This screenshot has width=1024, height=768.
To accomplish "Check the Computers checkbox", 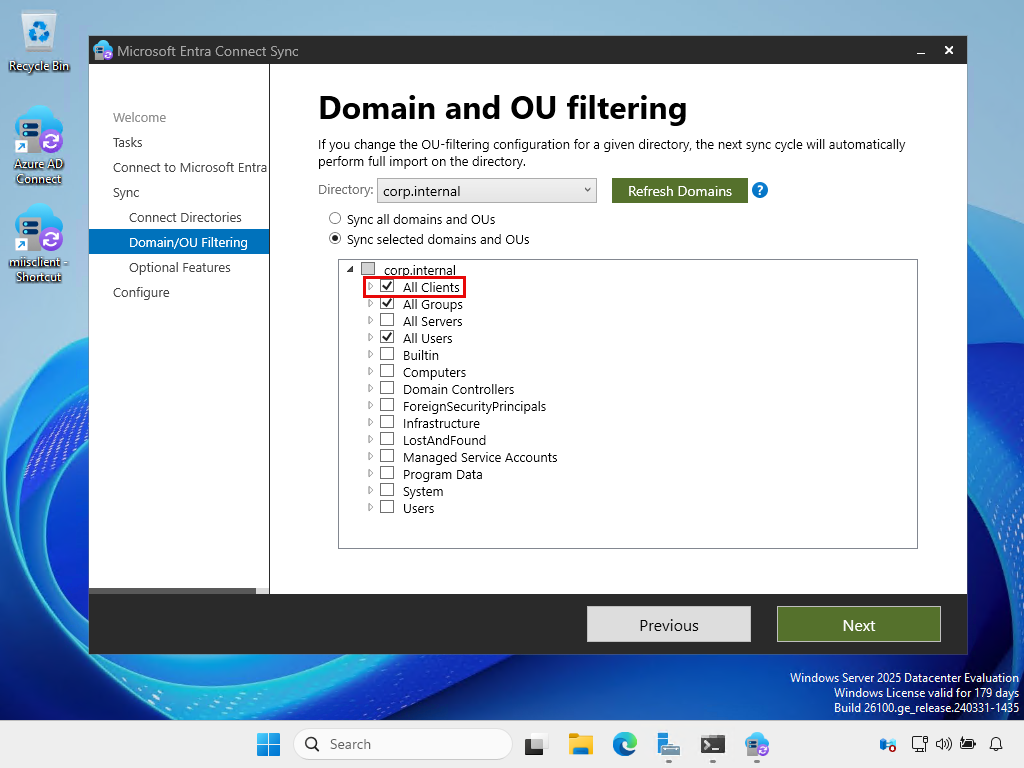I will (x=387, y=371).
